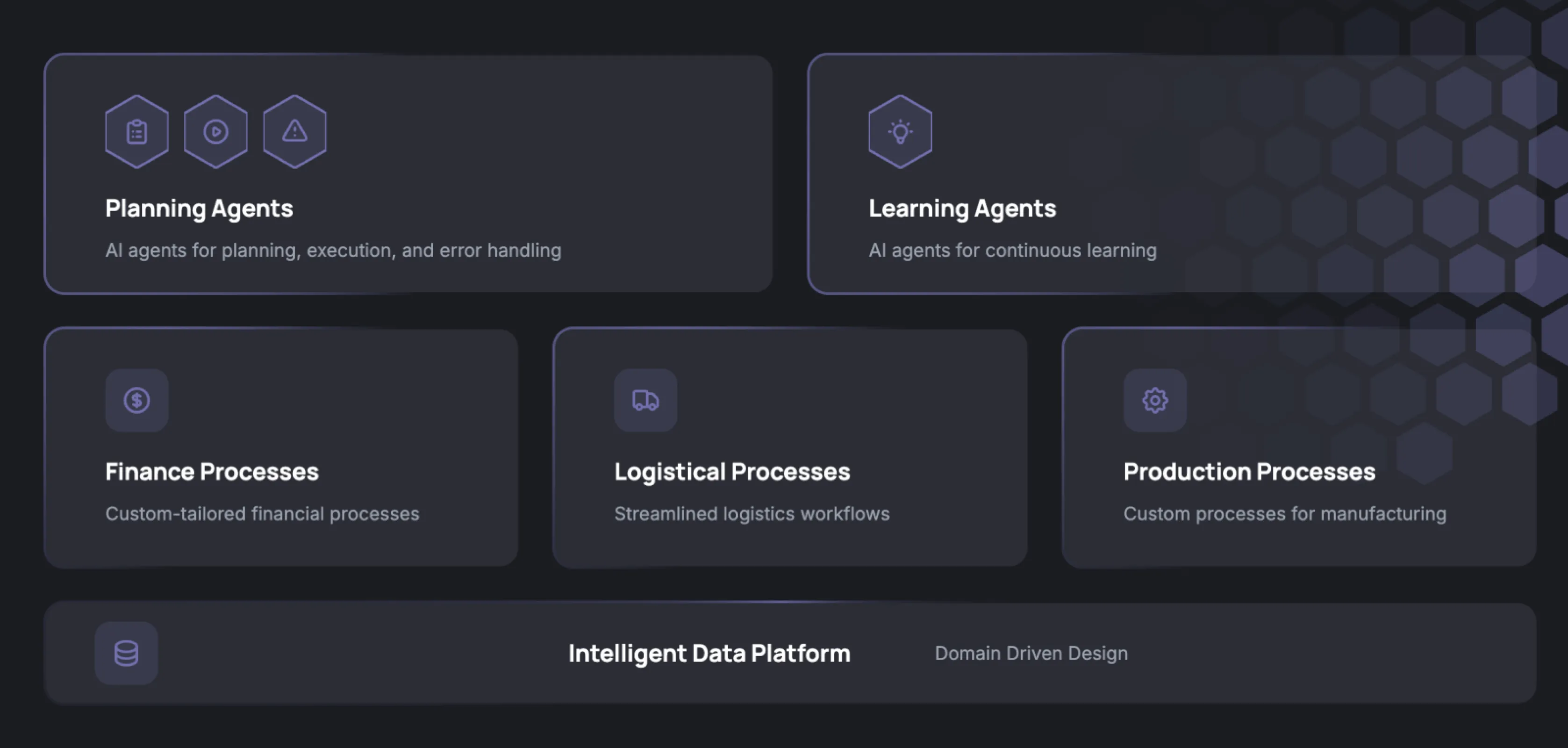Screen dimensions: 1568x748
Task: Click the dollar coin finance icon
Action: click(x=136, y=400)
